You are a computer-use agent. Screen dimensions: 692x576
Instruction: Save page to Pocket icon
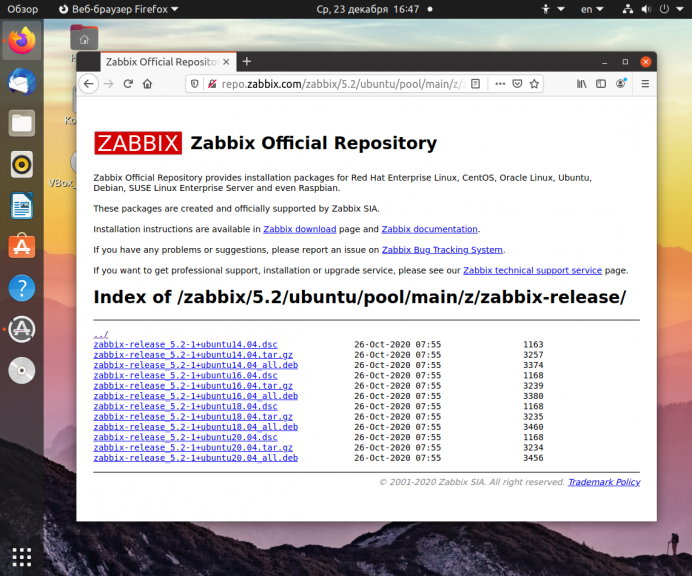point(517,84)
